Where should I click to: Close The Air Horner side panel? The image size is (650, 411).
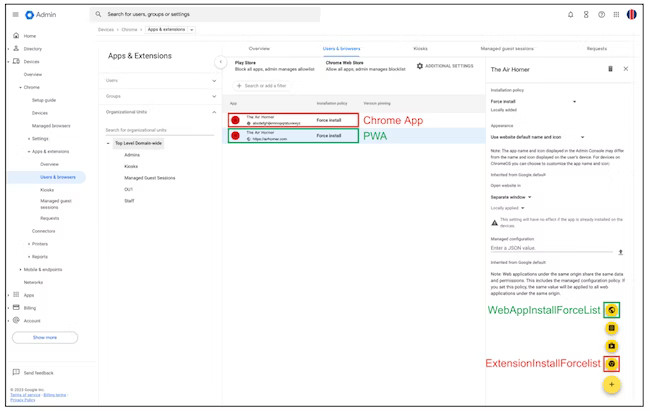click(626, 69)
